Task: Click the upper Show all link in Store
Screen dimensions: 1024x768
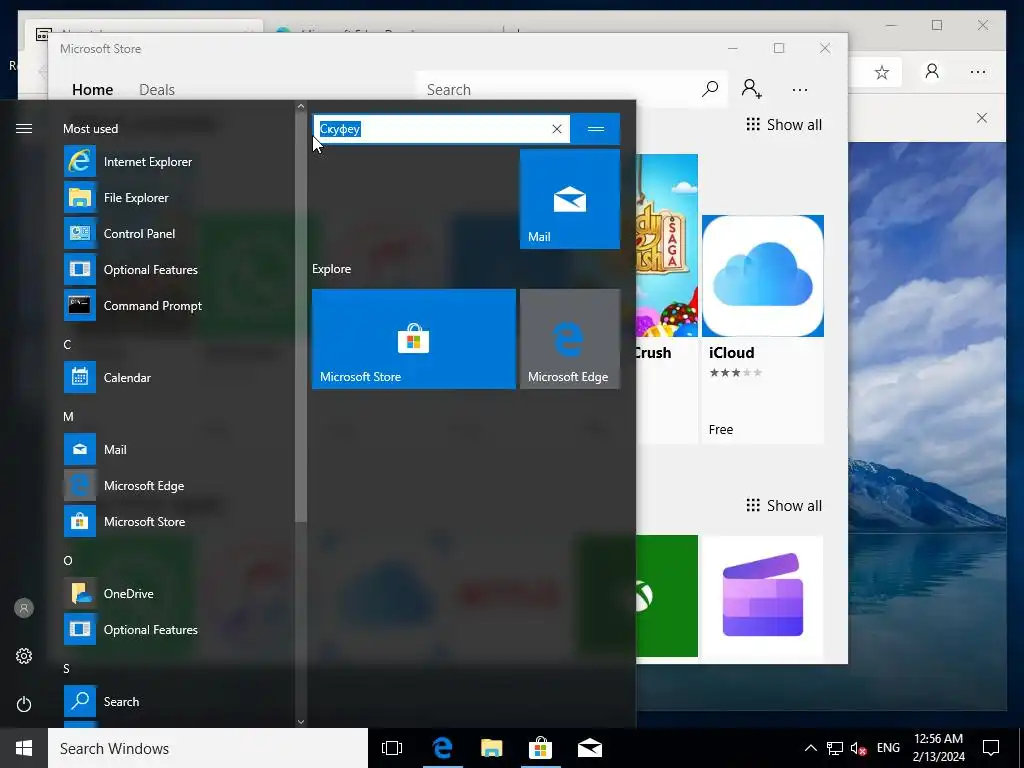Action: coord(784,125)
